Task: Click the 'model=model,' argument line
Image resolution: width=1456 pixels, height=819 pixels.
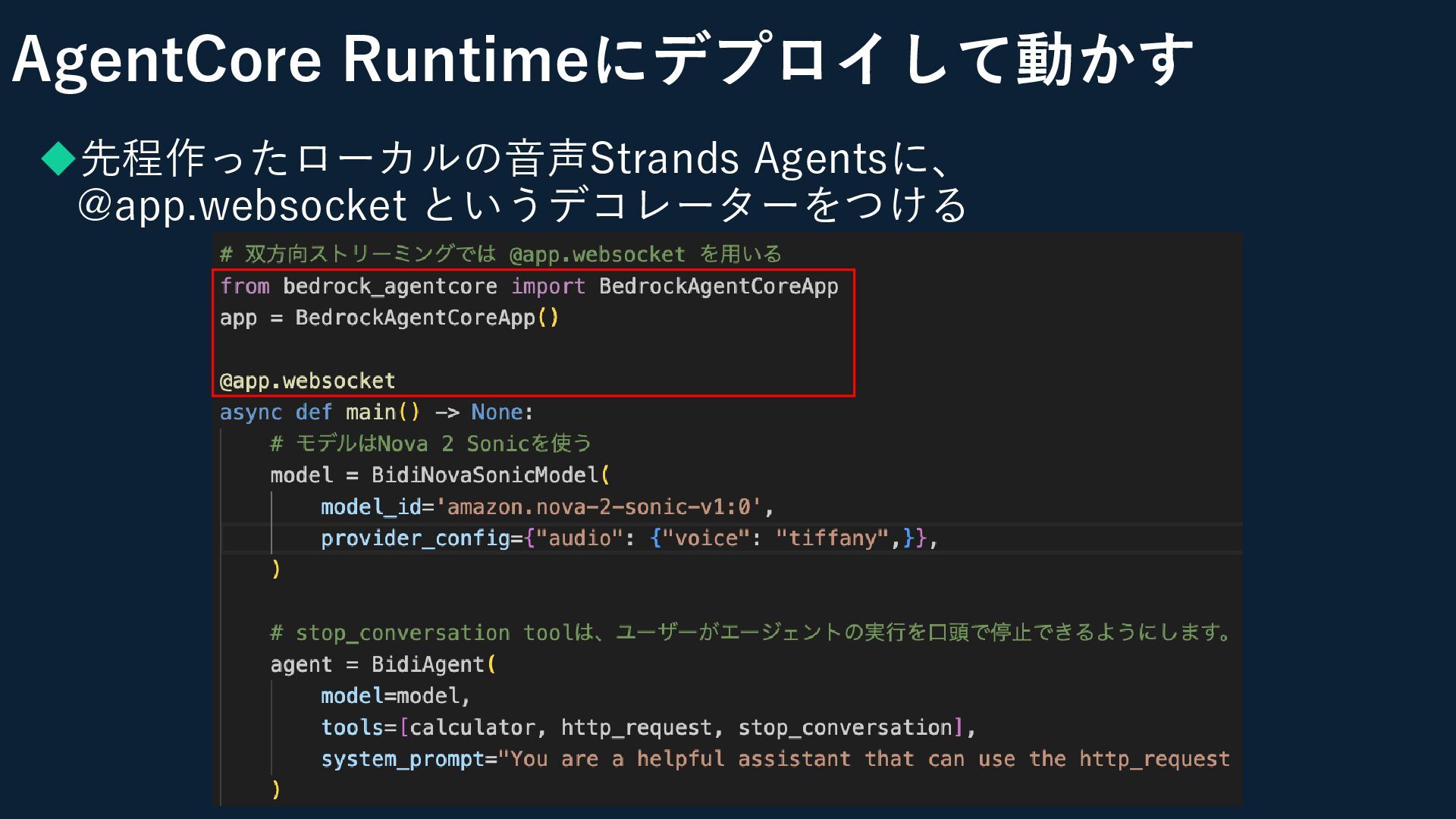Action: coord(395,696)
